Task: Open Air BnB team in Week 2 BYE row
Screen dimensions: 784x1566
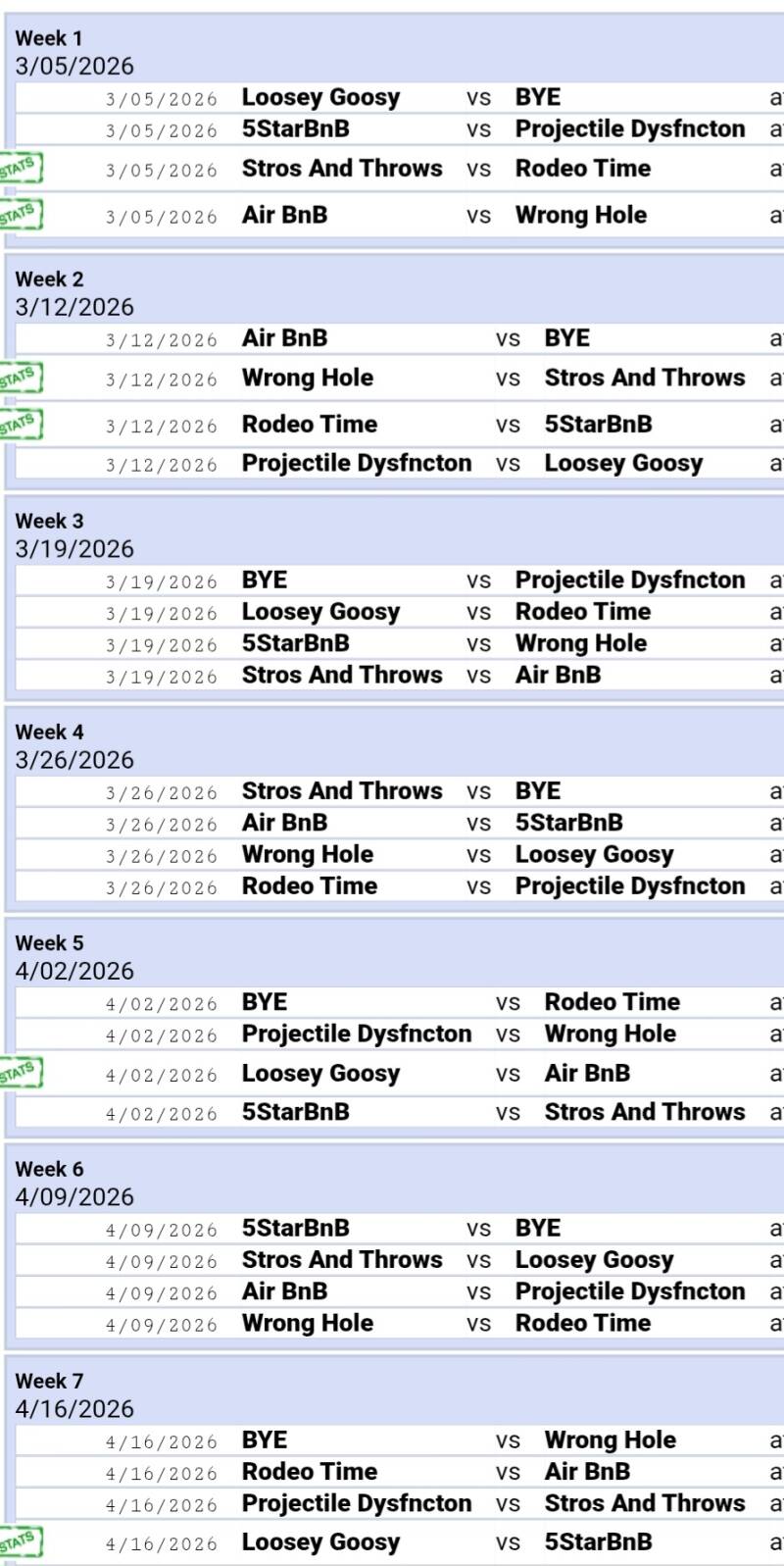Action: (x=284, y=338)
